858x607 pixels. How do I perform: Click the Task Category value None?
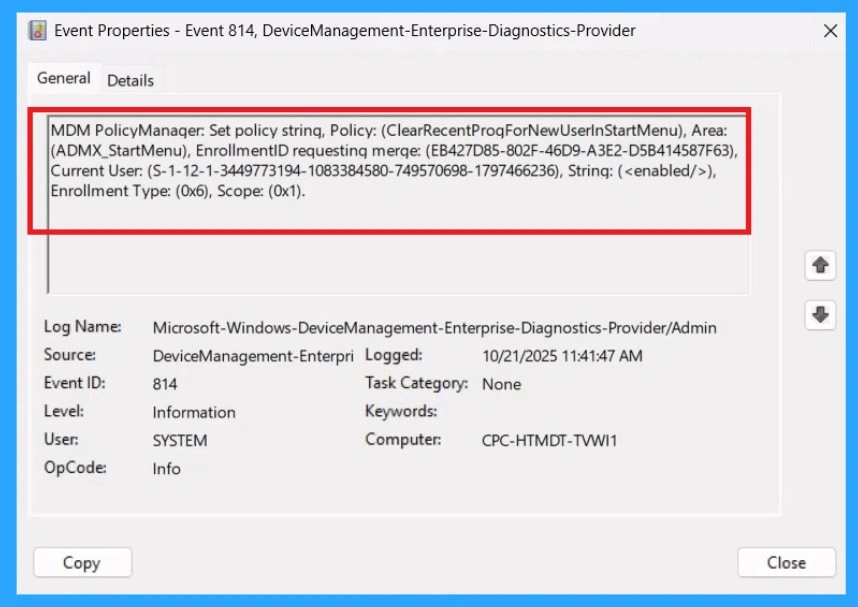click(x=501, y=383)
